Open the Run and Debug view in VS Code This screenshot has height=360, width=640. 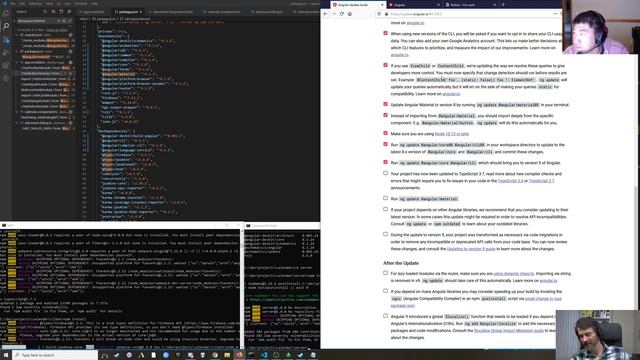(x=6, y=53)
